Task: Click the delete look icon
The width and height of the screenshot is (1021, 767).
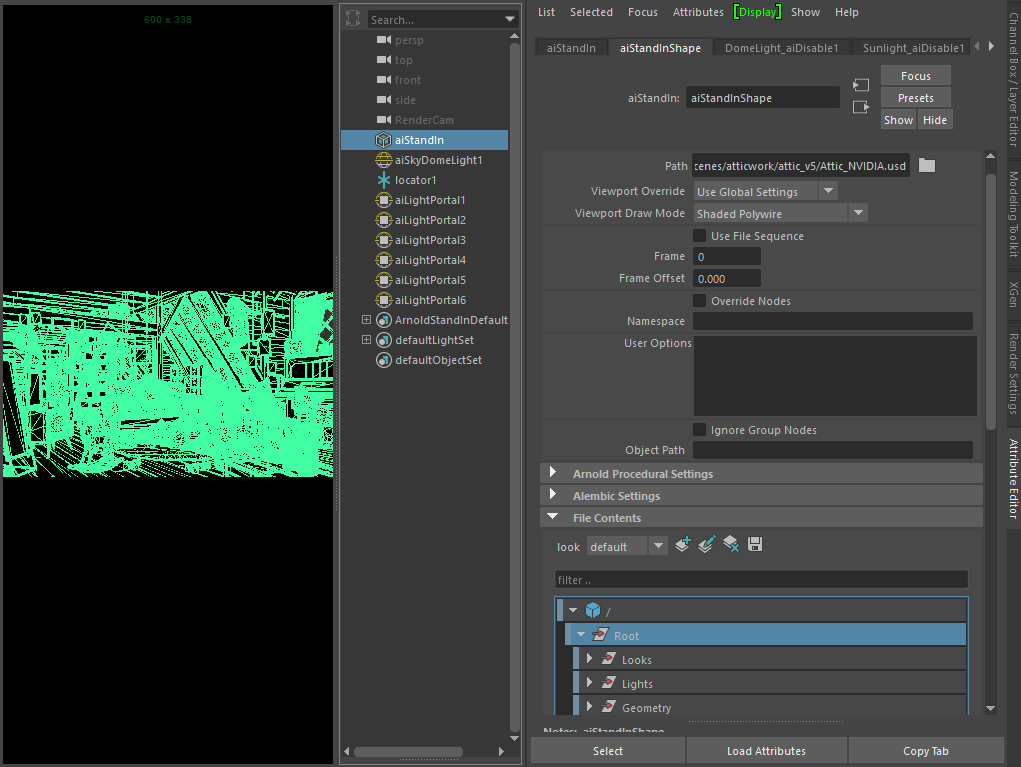Action: [731, 545]
